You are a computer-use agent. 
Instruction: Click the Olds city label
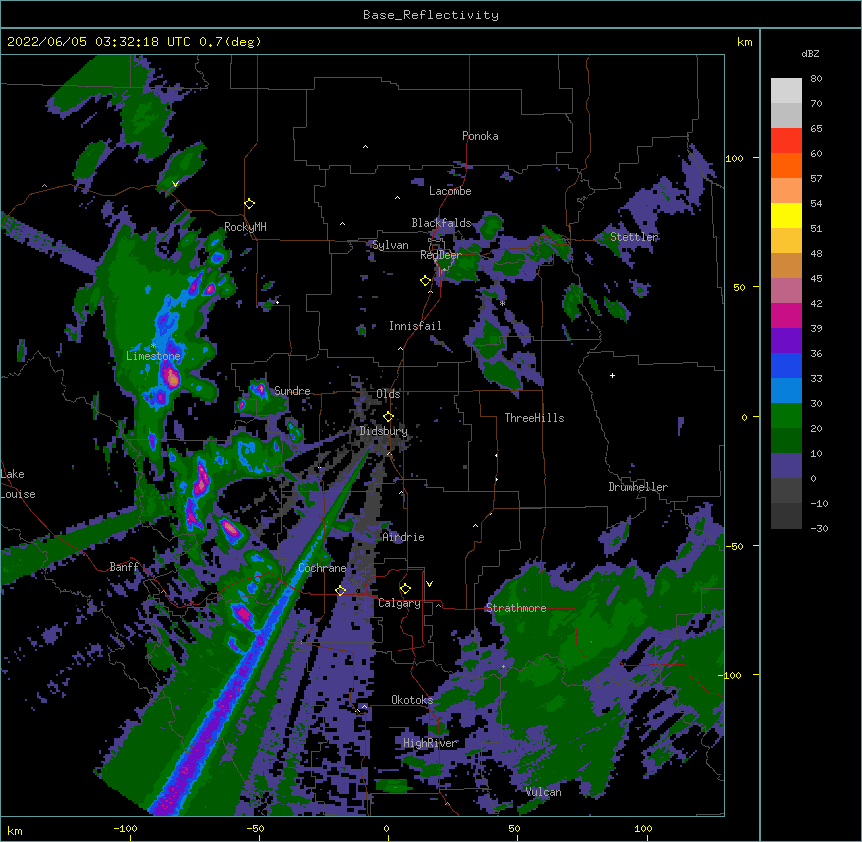coord(388,394)
